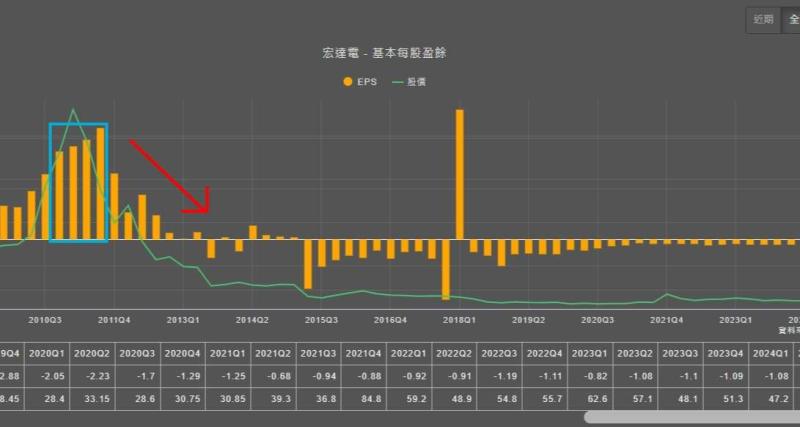This screenshot has width=800, height=427.
Task: Click the 2021Q4 x-axis label
Action: coord(667,320)
